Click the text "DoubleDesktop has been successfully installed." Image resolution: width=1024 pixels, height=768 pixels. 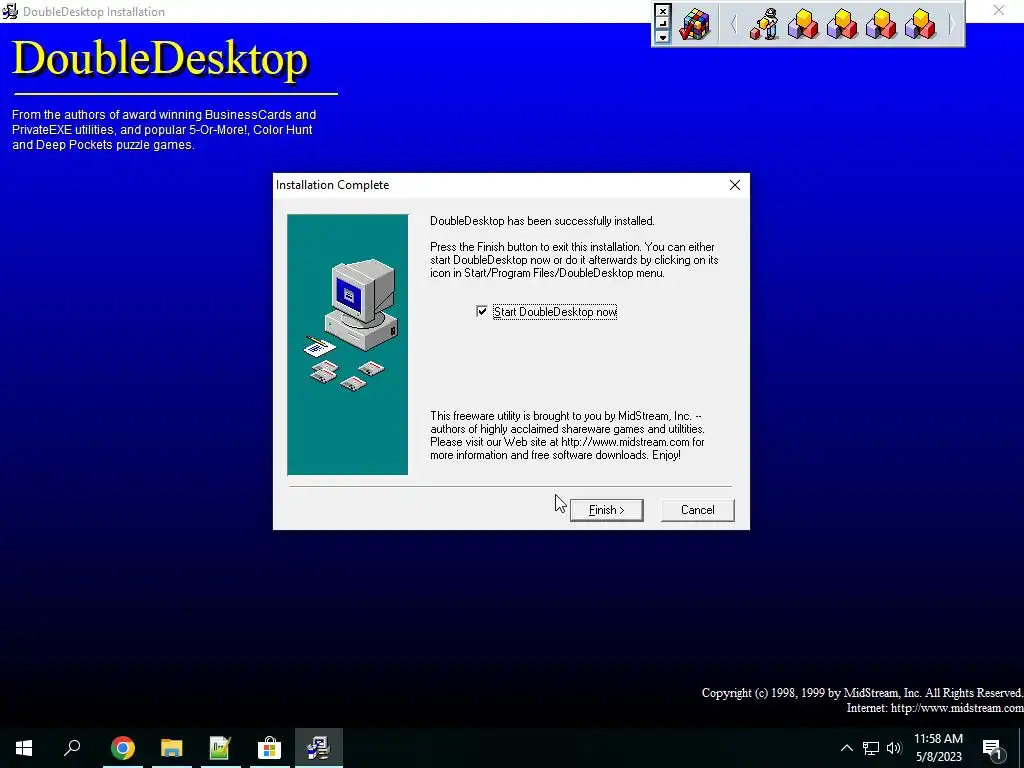point(542,221)
